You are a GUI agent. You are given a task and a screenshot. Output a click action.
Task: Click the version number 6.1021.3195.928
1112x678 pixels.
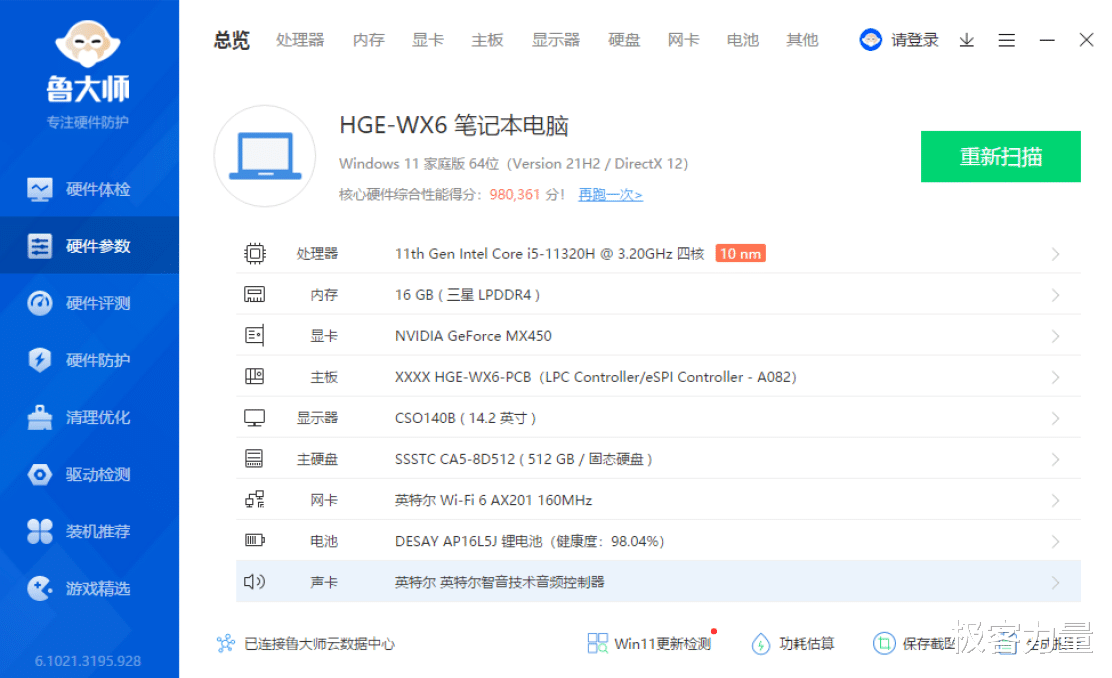tap(88, 661)
